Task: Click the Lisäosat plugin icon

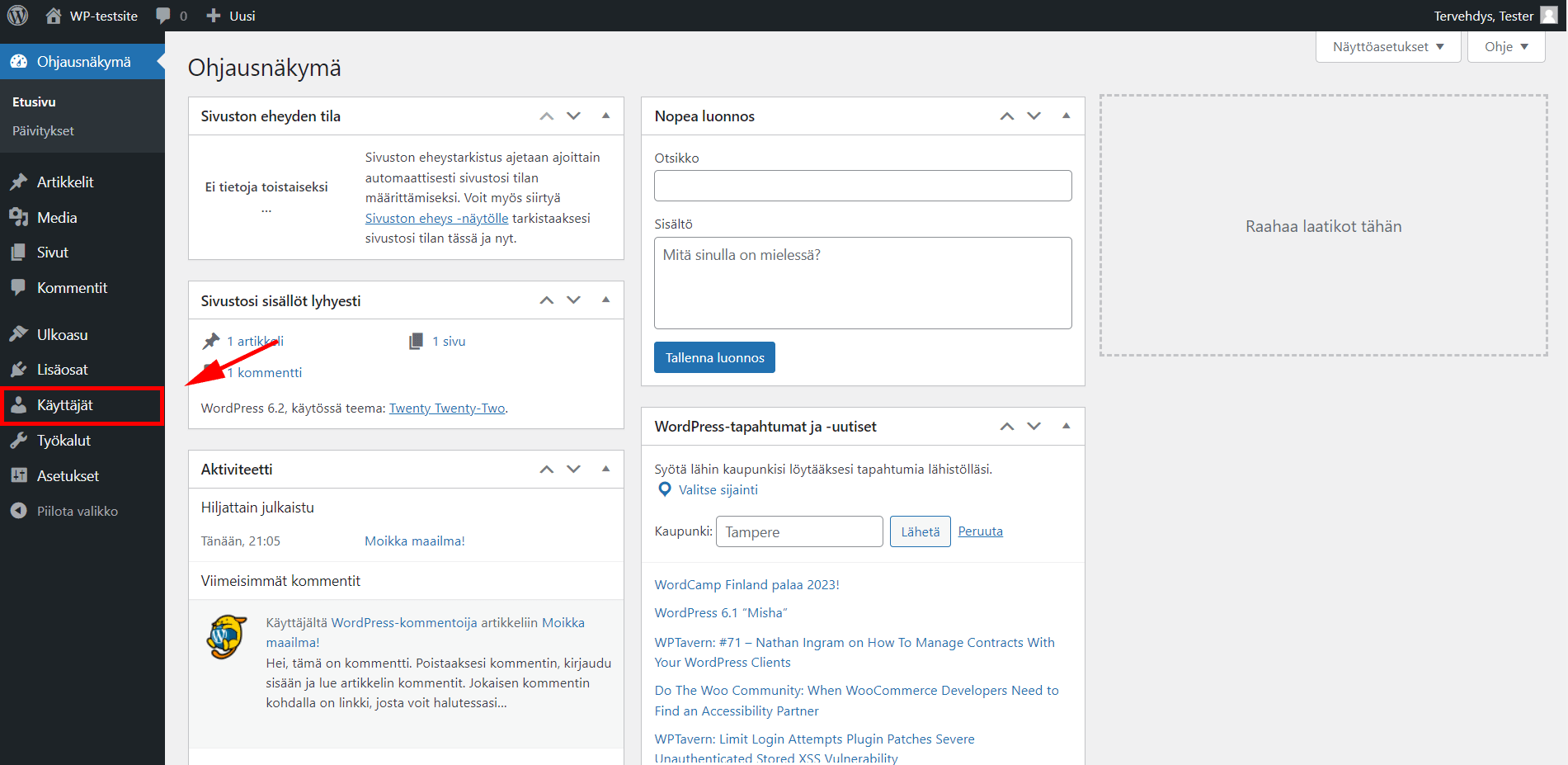Action: click(18, 370)
